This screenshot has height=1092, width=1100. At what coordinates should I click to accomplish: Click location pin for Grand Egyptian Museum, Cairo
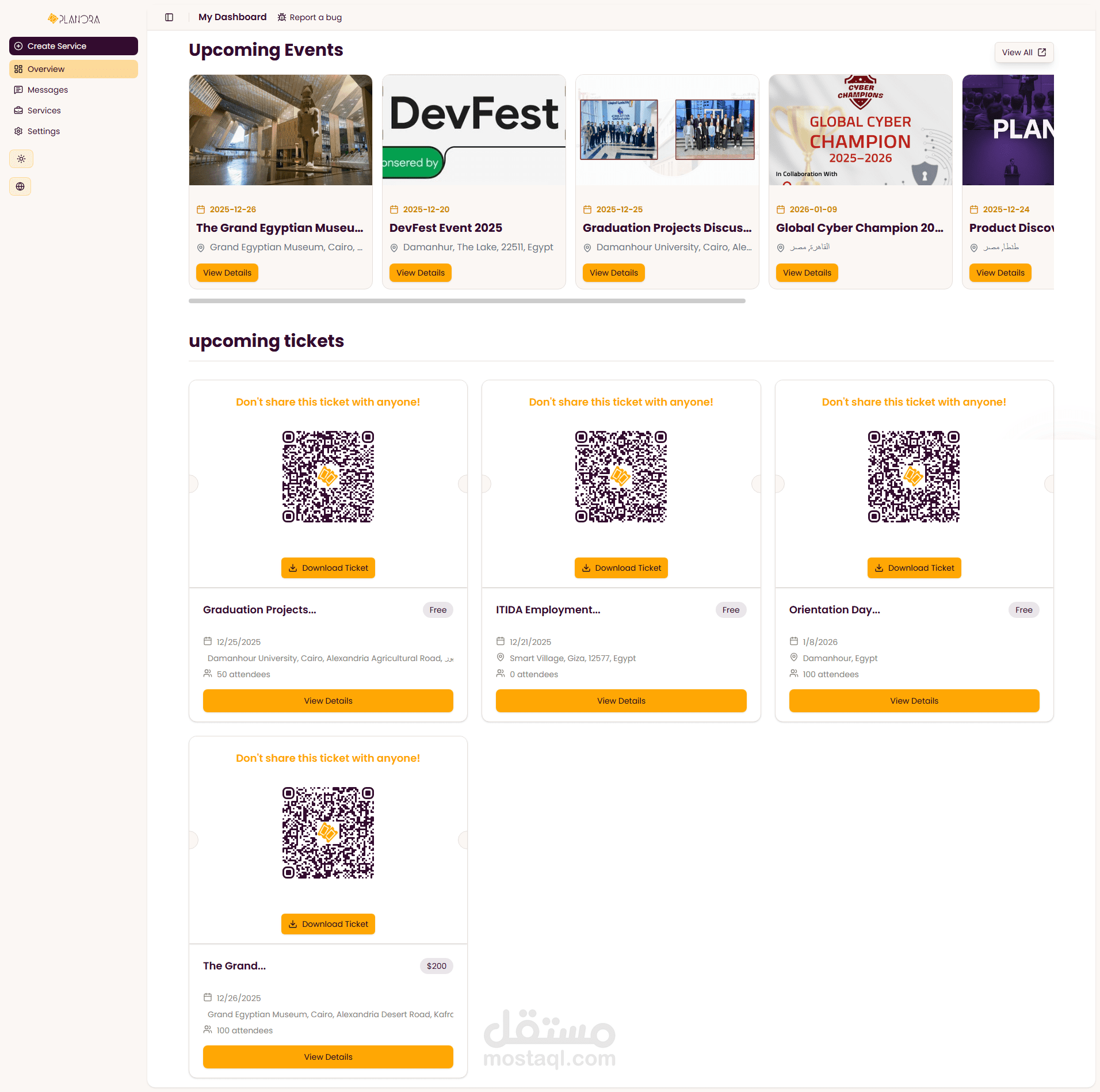point(201,248)
